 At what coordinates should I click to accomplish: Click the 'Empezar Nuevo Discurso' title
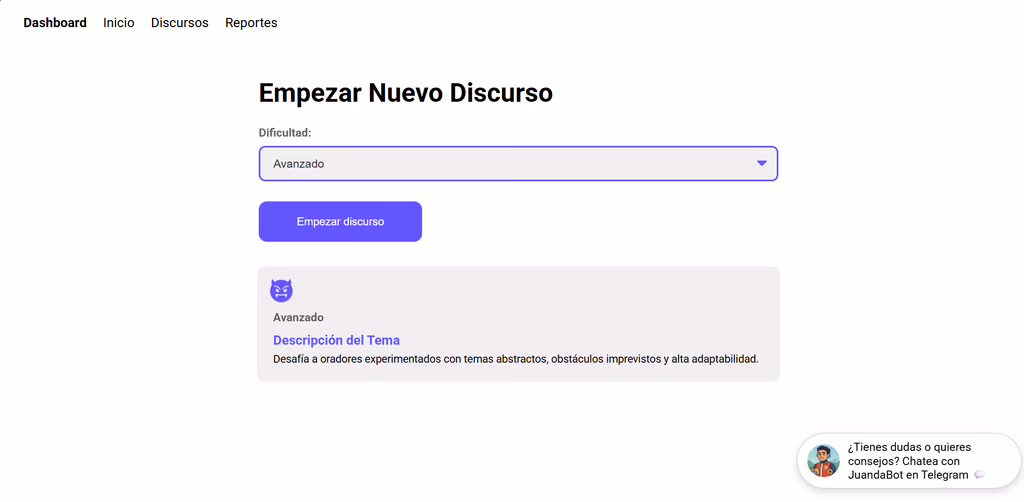point(406,93)
